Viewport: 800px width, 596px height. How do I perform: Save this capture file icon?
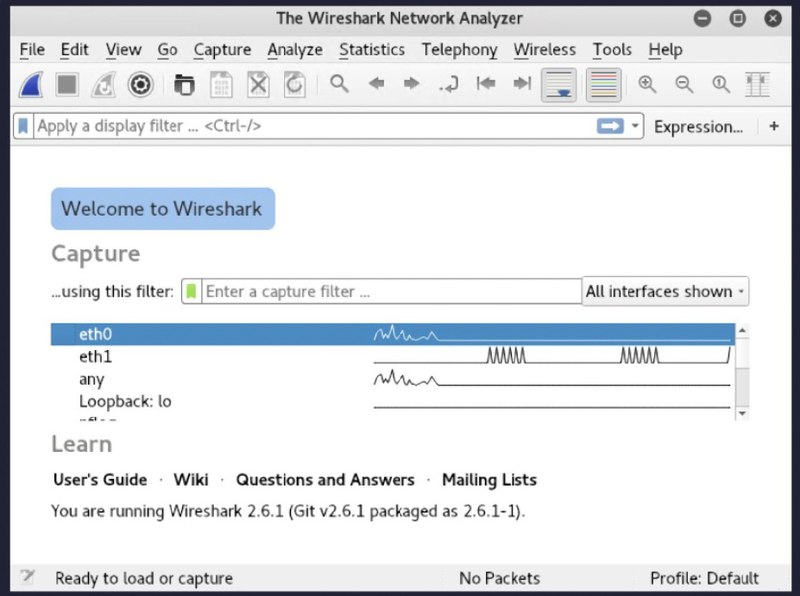point(221,85)
